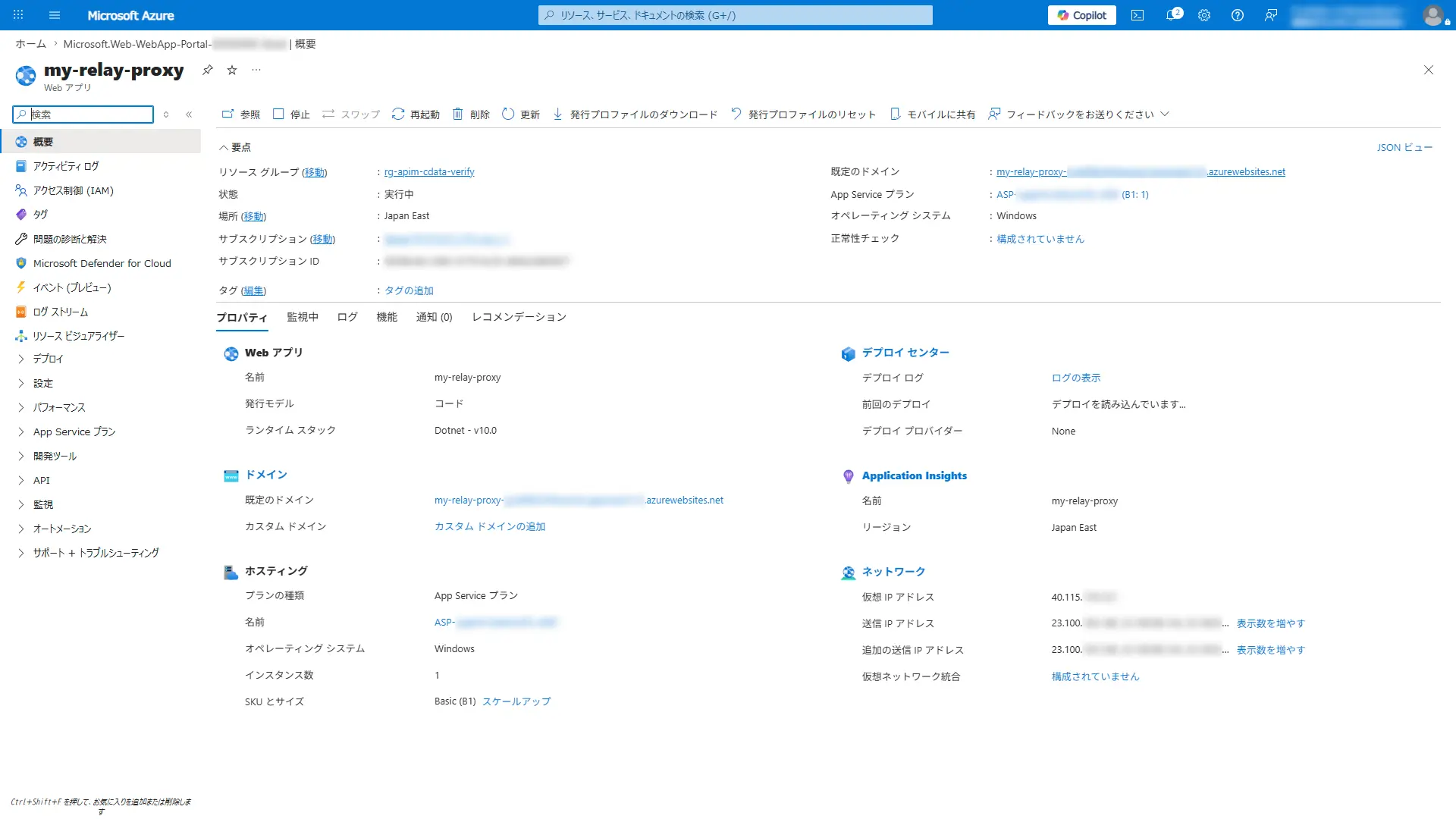Click the 再起動 (Restart) toolbar button
Image resolution: width=1456 pixels, height=819 pixels.
tap(416, 115)
